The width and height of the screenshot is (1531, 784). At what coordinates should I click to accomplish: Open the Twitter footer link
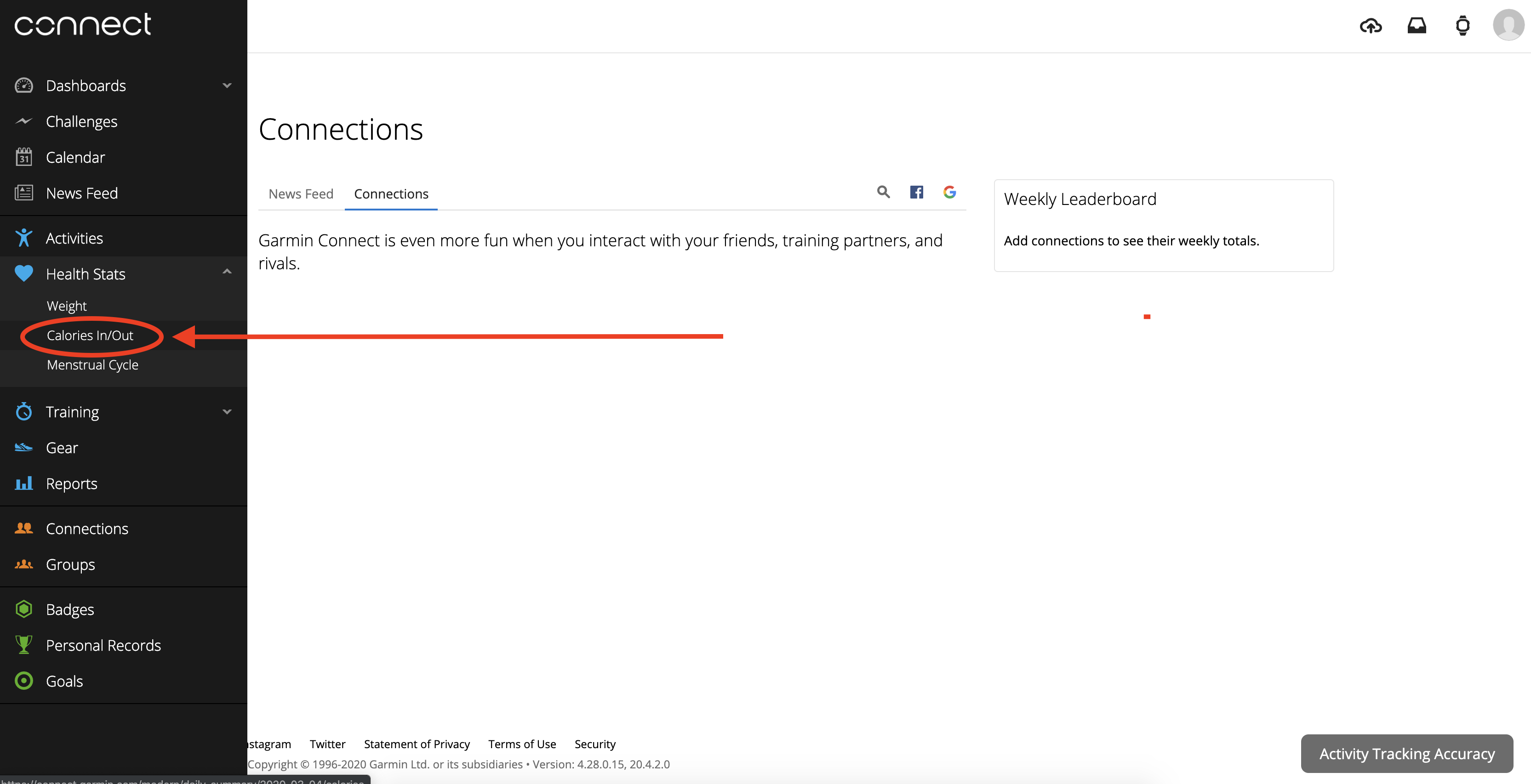tap(327, 744)
